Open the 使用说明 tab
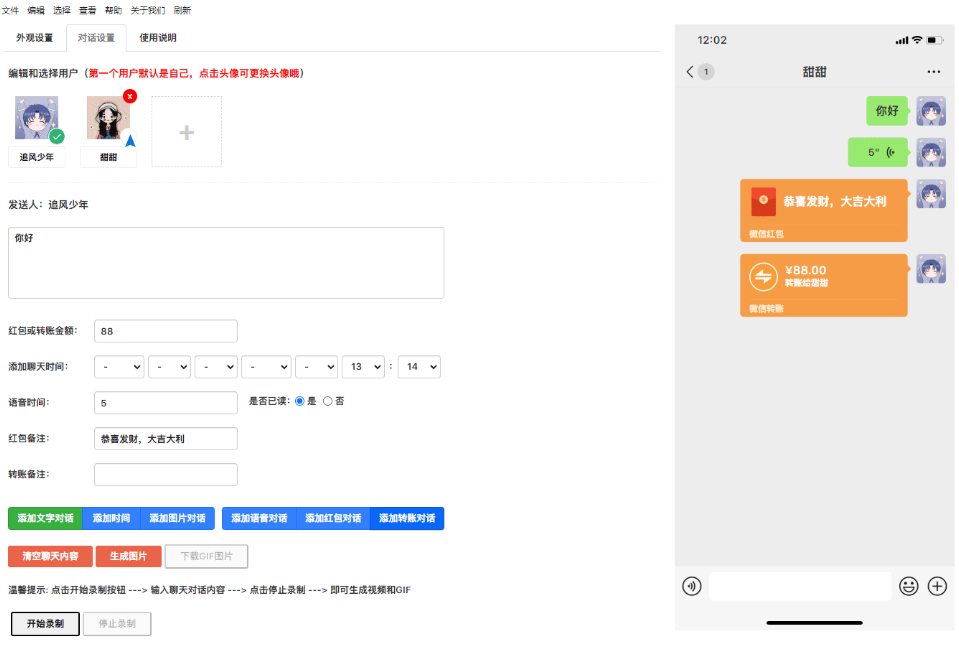The width and height of the screenshot is (959, 645). (158, 38)
